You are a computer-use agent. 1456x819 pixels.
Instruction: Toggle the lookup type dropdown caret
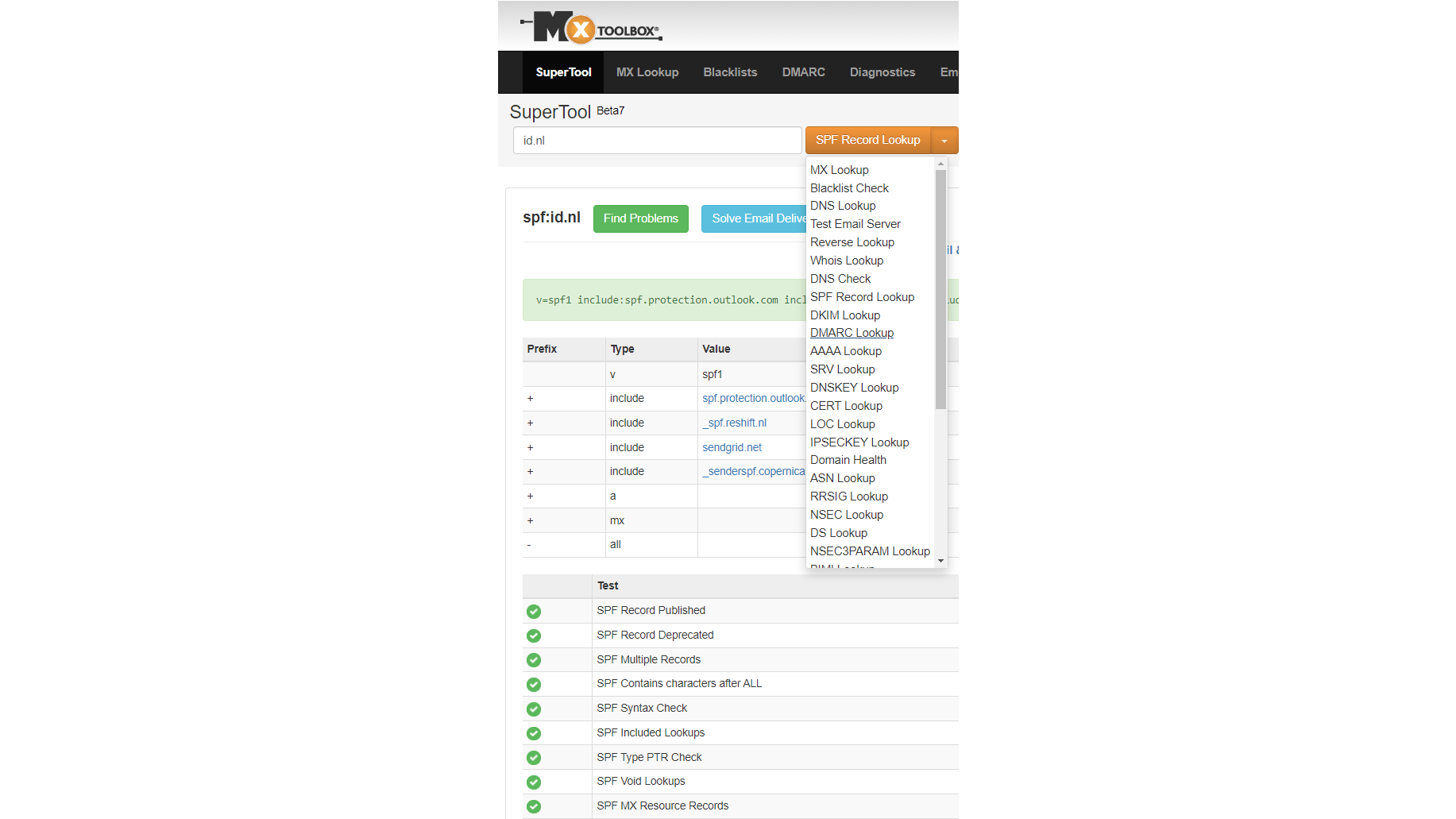pyautogui.click(x=944, y=141)
